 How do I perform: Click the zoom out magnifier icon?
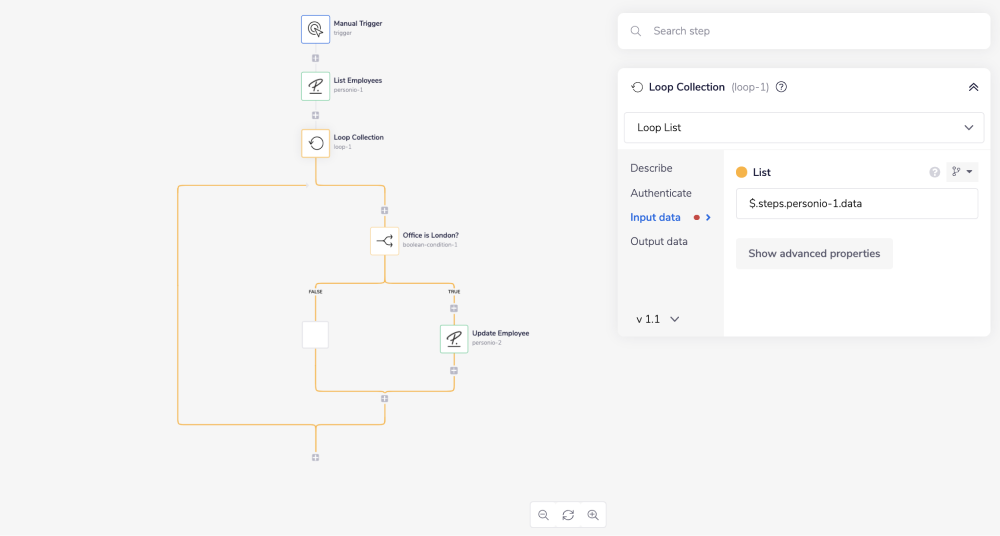point(543,515)
